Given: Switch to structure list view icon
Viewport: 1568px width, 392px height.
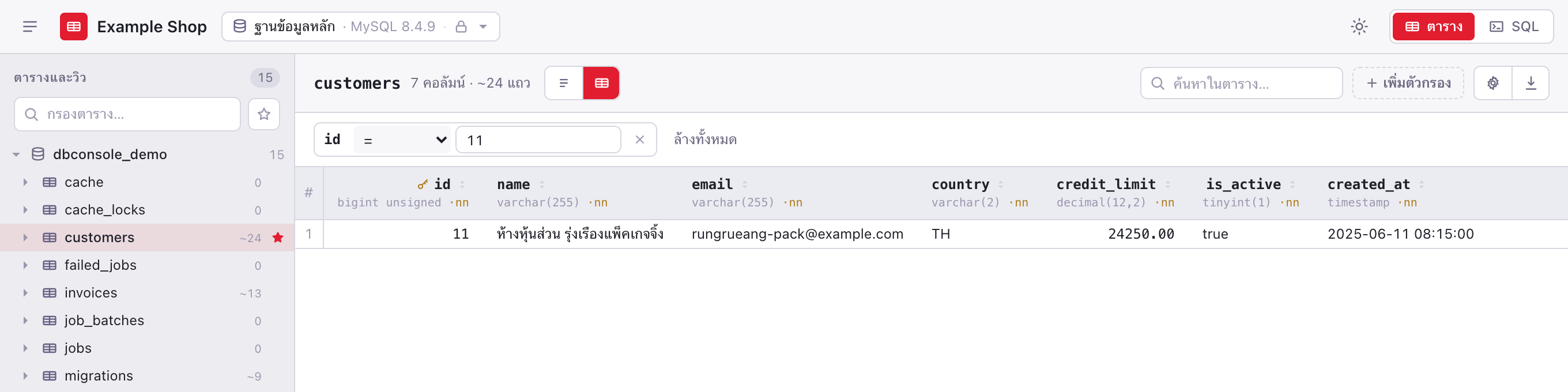Looking at the screenshot, I should point(564,84).
